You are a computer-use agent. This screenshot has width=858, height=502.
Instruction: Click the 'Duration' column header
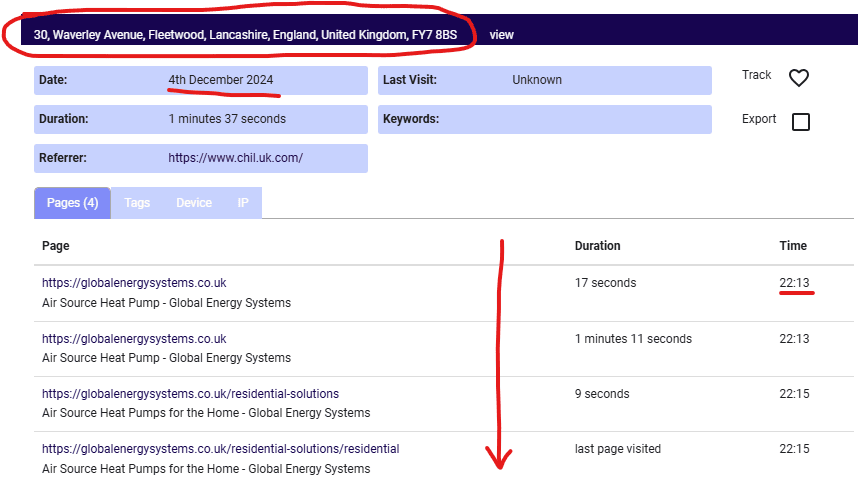pos(598,246)
